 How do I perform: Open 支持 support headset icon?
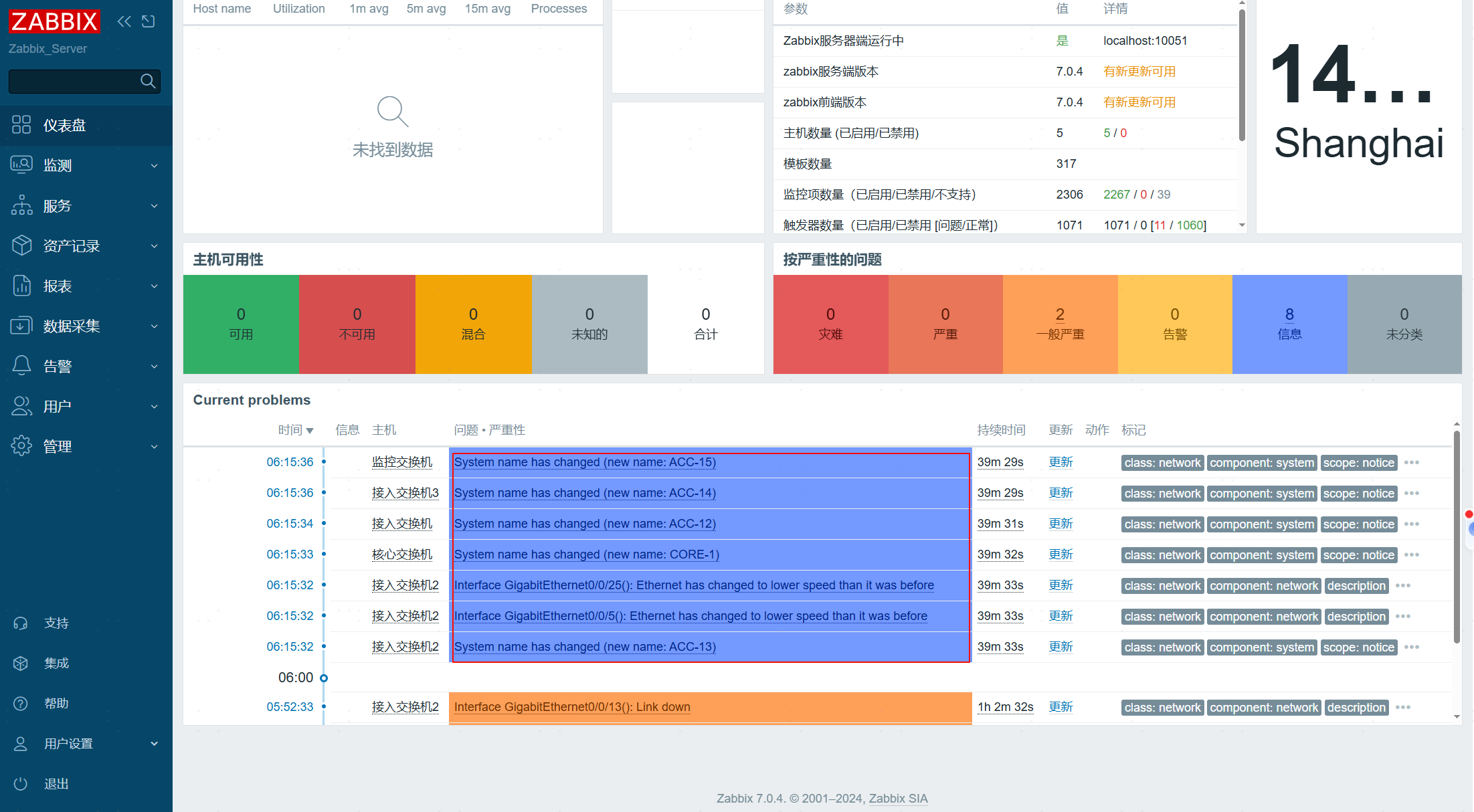(21, 623)
